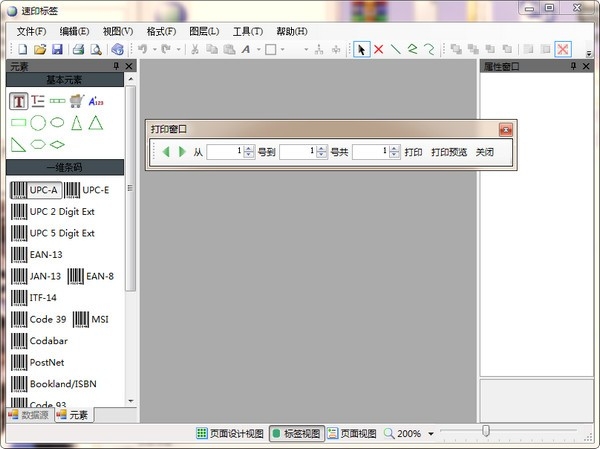Select the text element tool
The image size is (600, 449).
[18, 100]
